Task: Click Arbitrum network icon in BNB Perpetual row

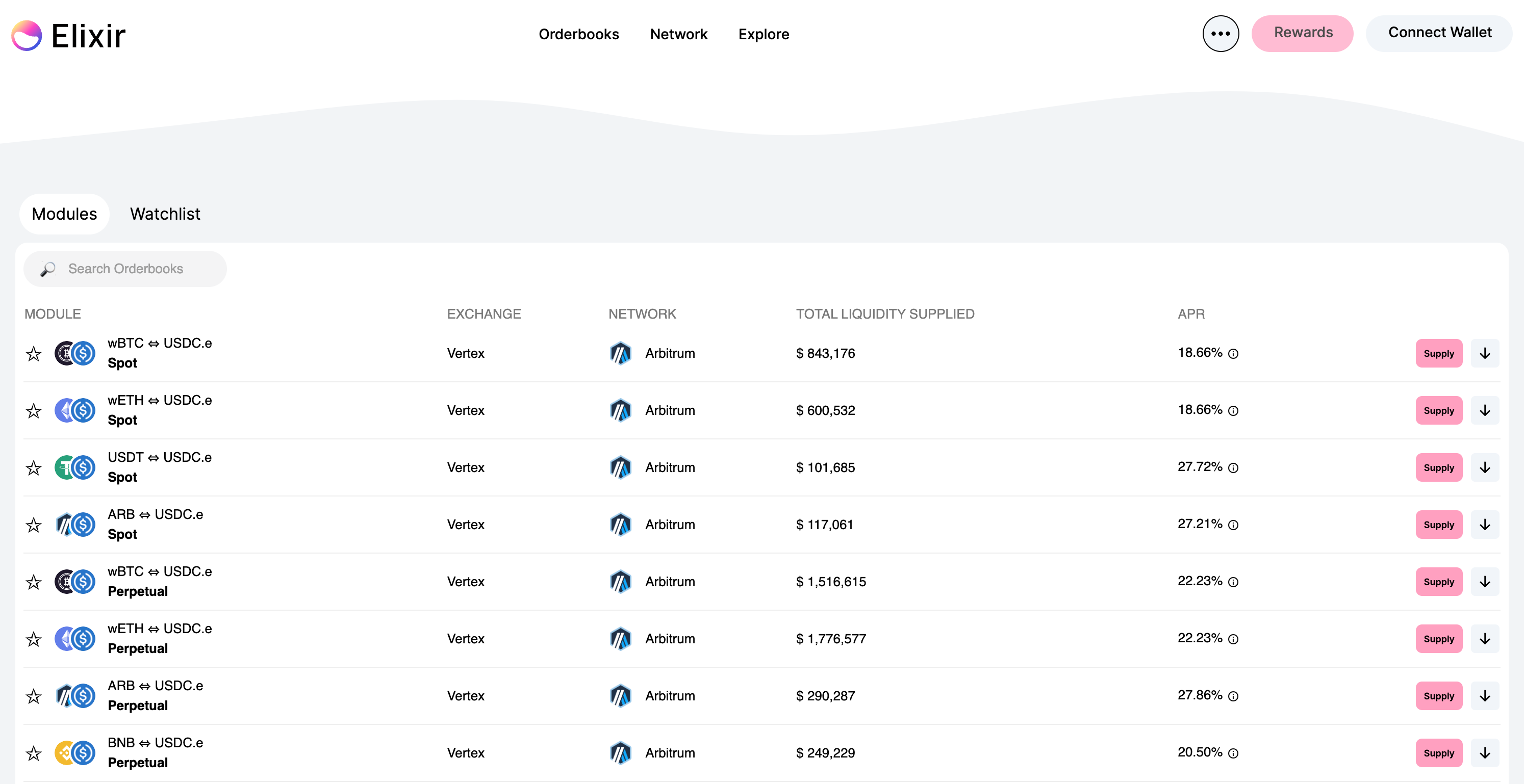Action: pos(620,753)
